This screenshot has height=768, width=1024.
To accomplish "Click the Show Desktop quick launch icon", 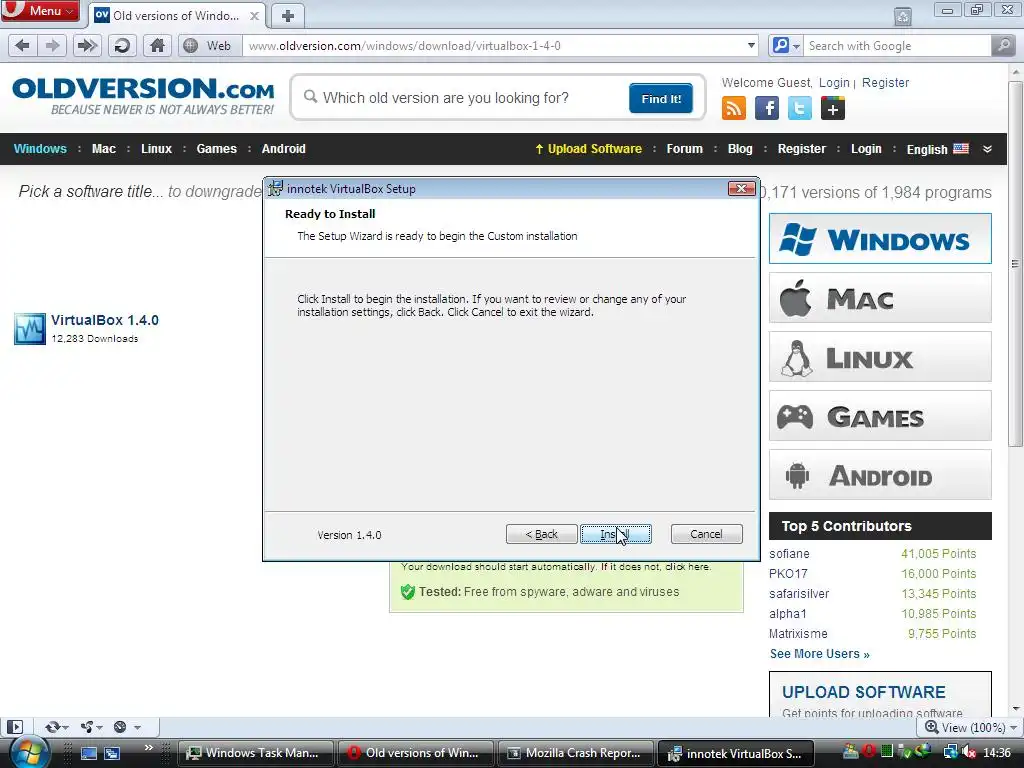I will click(x=89, y=753).
